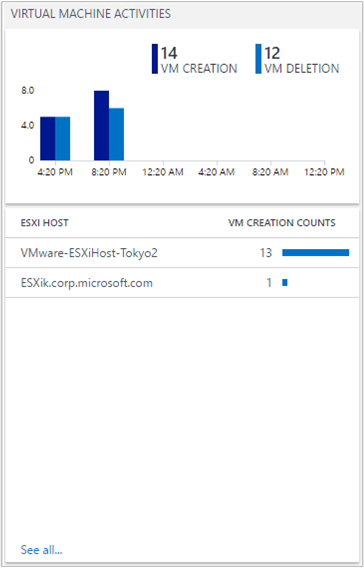Image resolution: width=364 pixels, height=568 pixels.
Task: Click the 4:20 PM VM creation bar
Action: pyautogui.click(x=47, y=138)
